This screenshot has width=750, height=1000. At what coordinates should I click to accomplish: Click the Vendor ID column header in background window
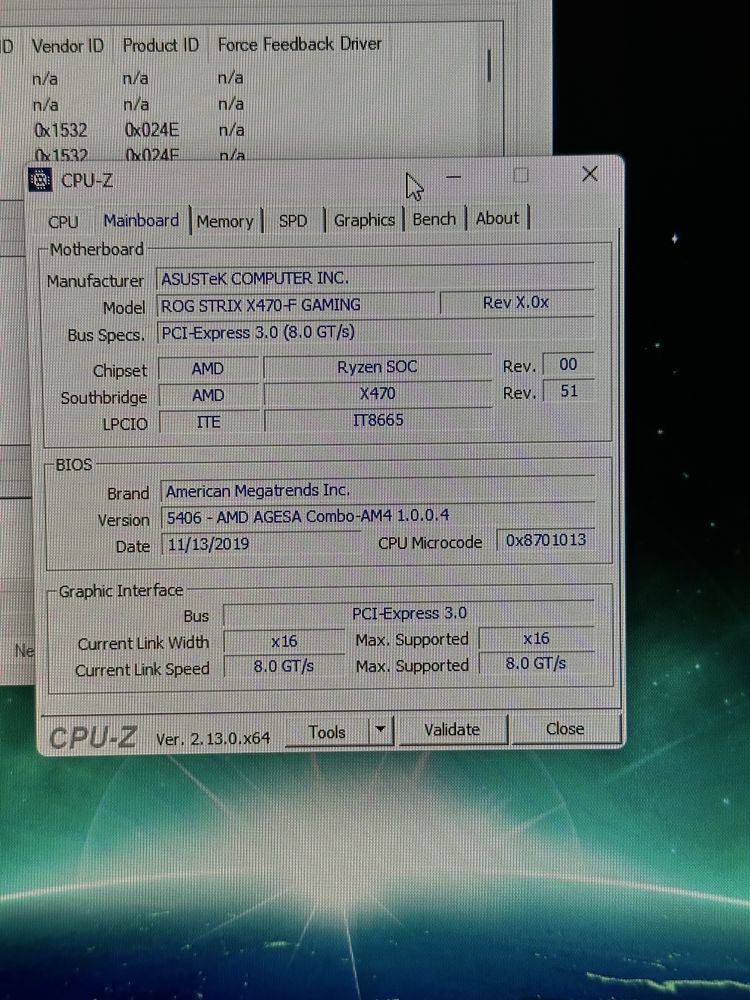(68, 46)
